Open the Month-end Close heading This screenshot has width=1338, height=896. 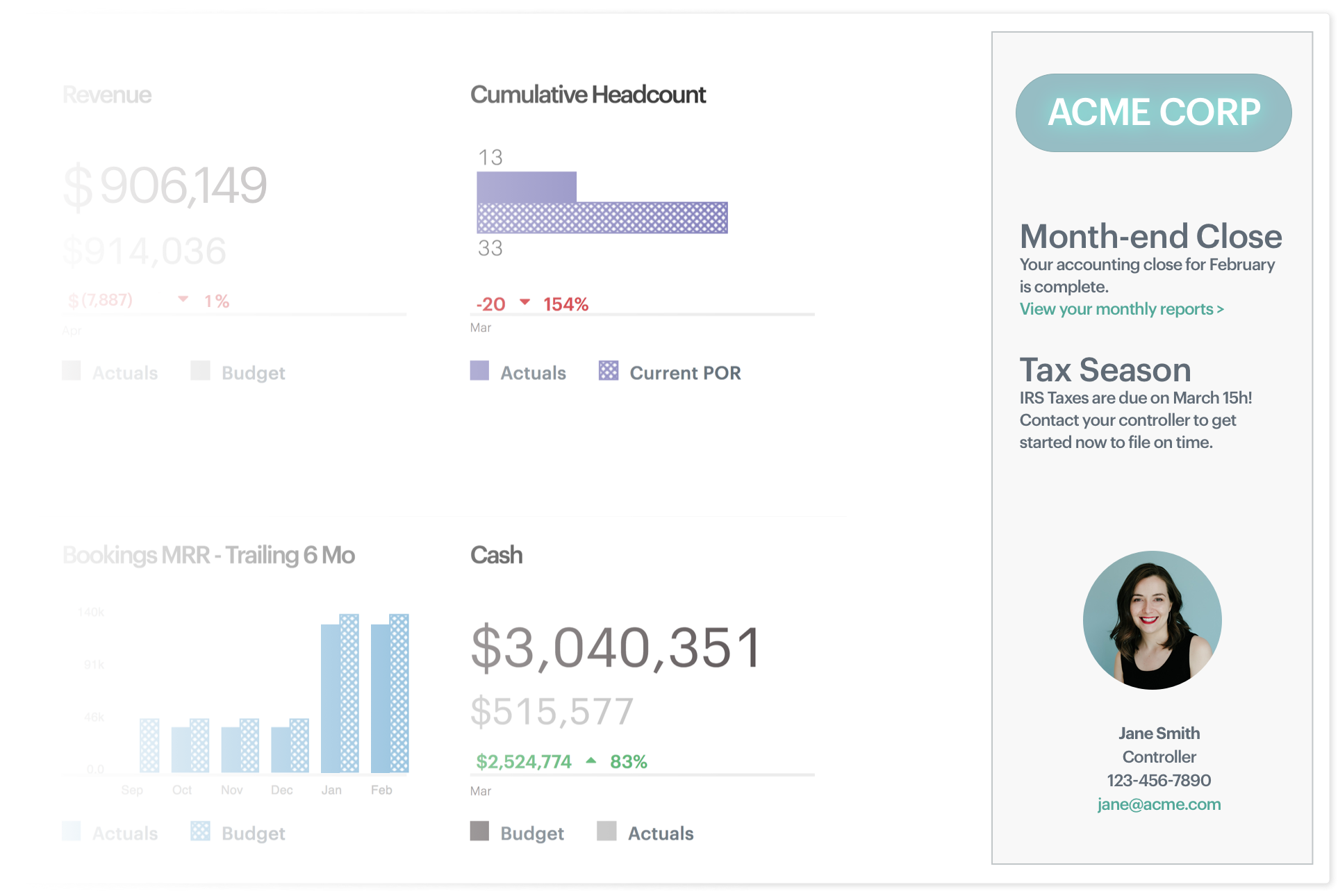click(1150, 236)
